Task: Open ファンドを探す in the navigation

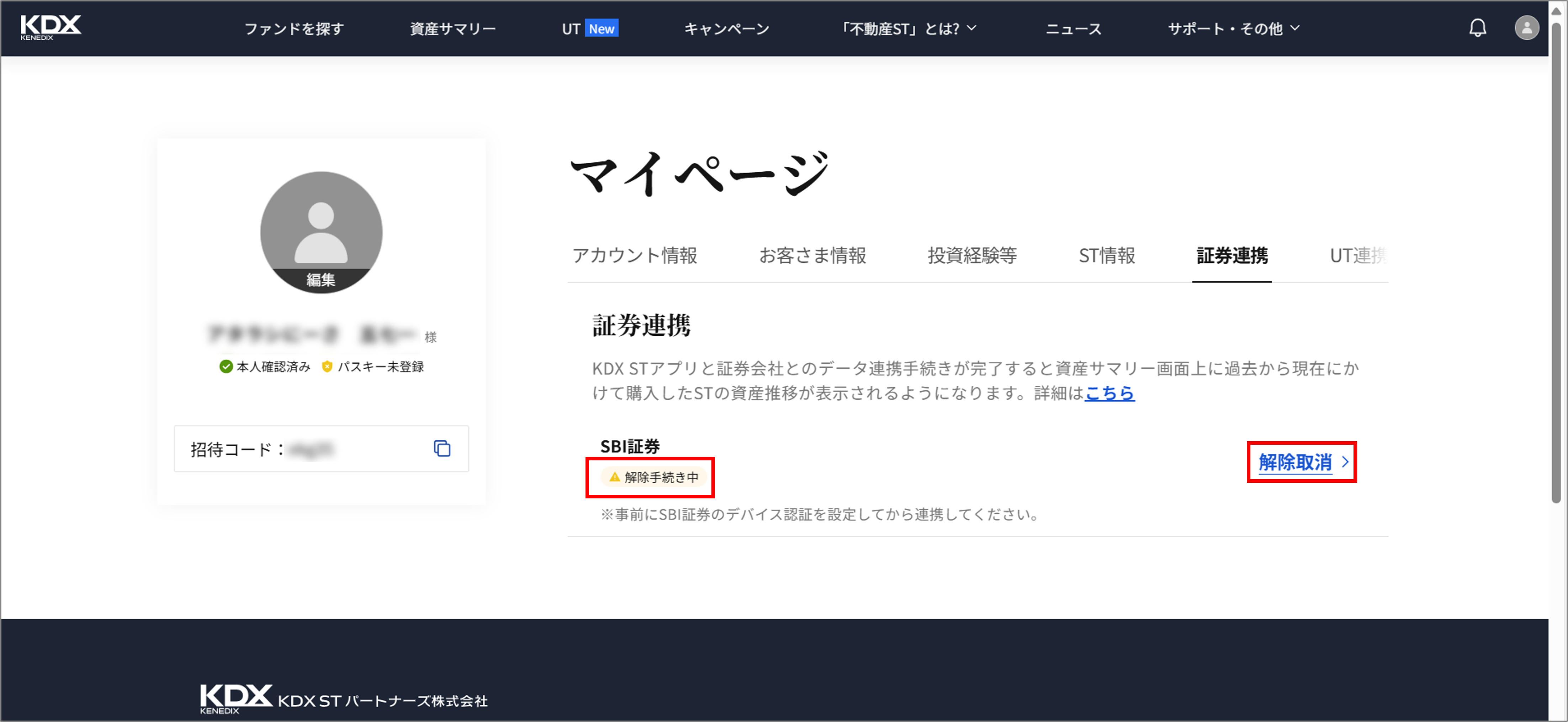Action: coord(294,28)
